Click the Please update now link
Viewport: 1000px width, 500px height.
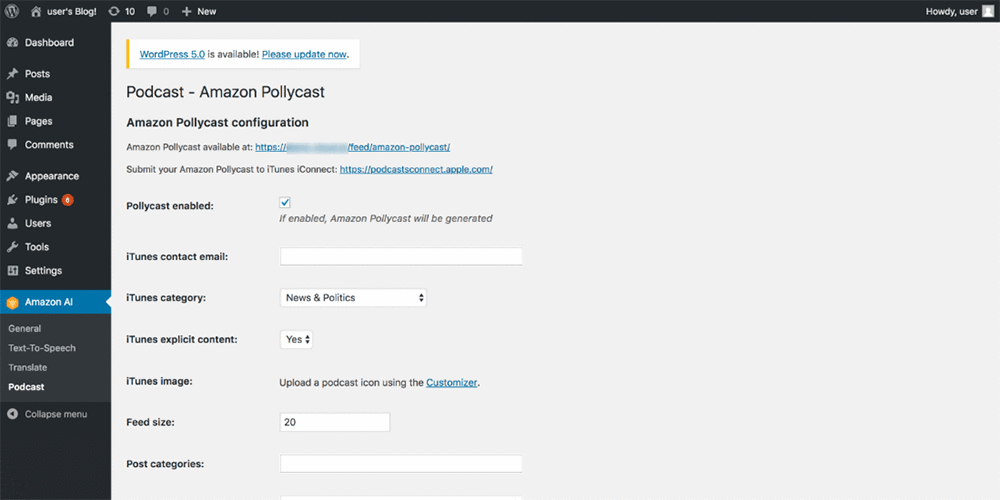click(x=304, y=54)
